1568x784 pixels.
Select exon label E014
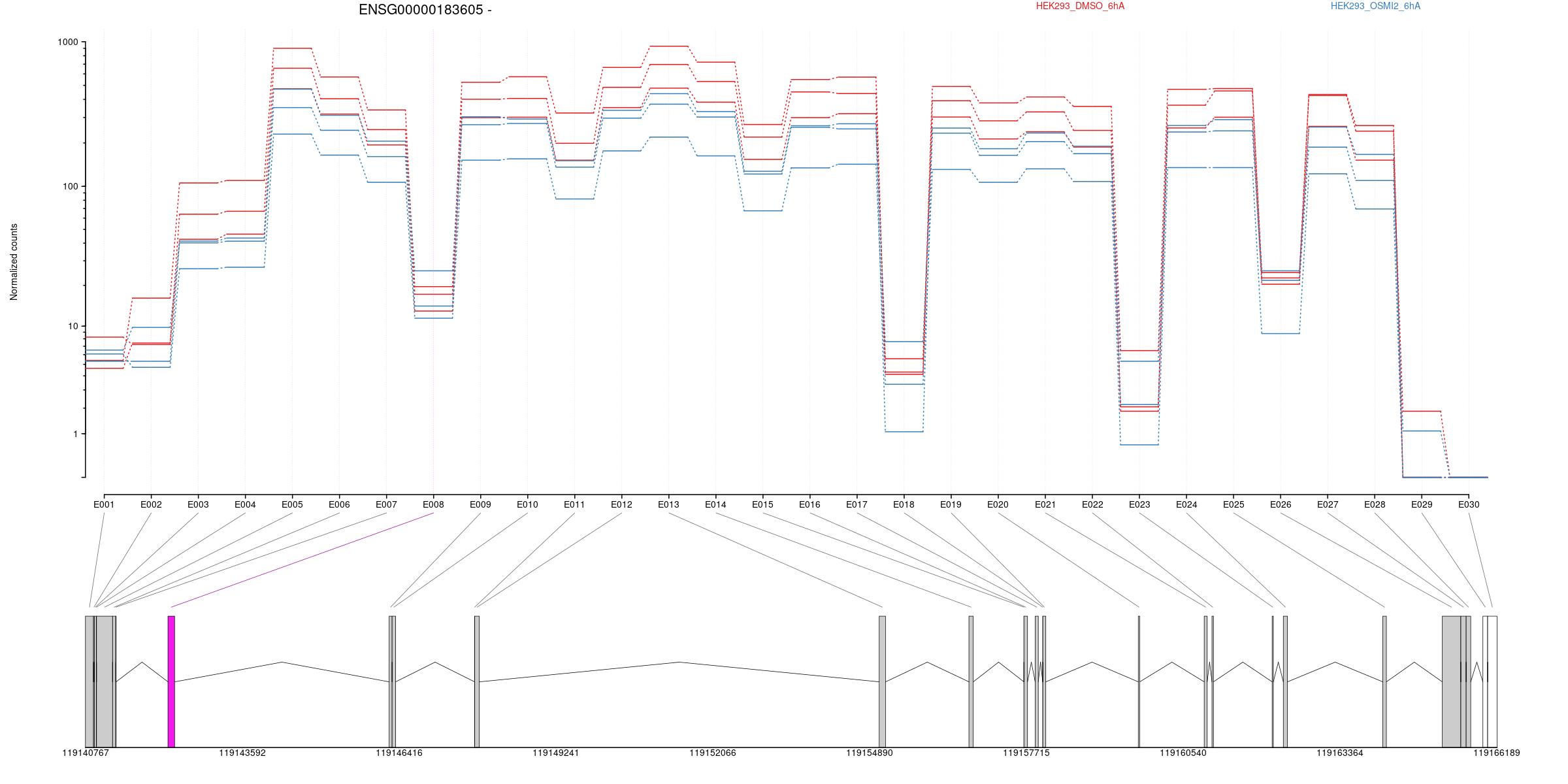715,504
